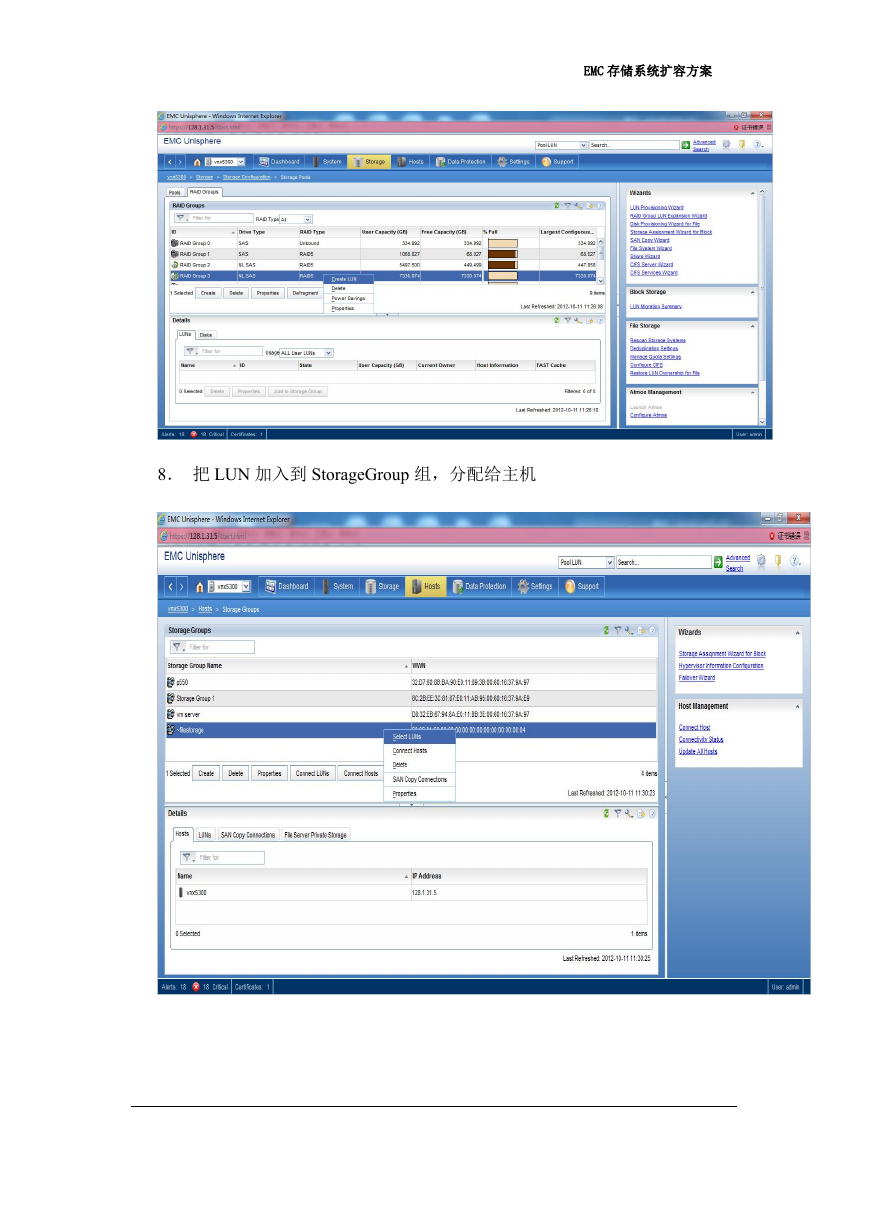Select RAID Group 0 row in upper window

click(x=385, y=243)
